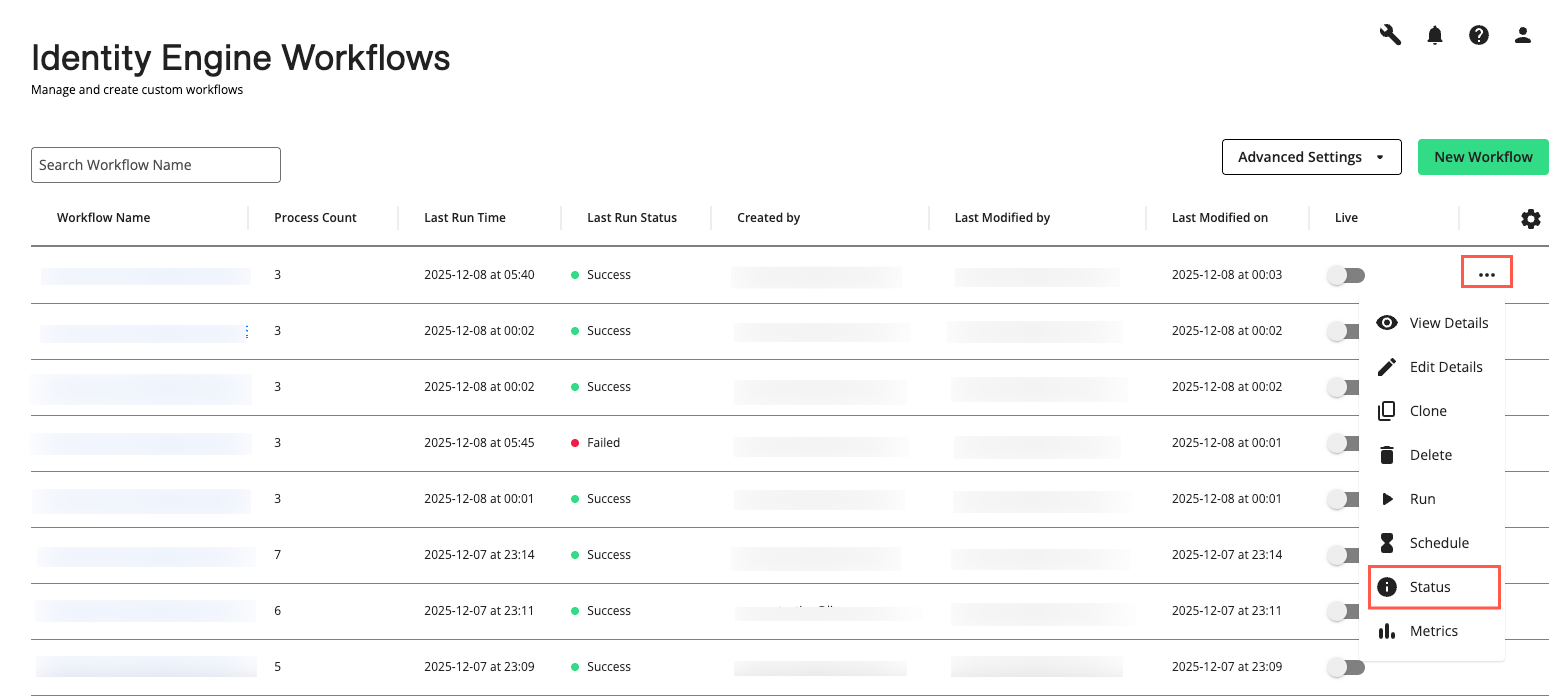The height and width of the screenshot is (696, 1565).
Task: Open the Metrics bar chart icon
Action: pos(1387,630)
